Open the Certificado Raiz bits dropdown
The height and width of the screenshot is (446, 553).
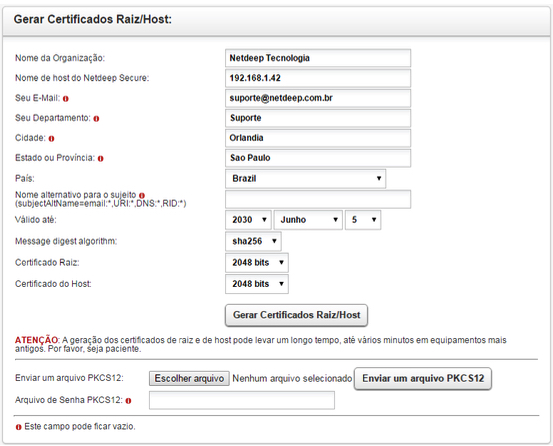point(257,263)
